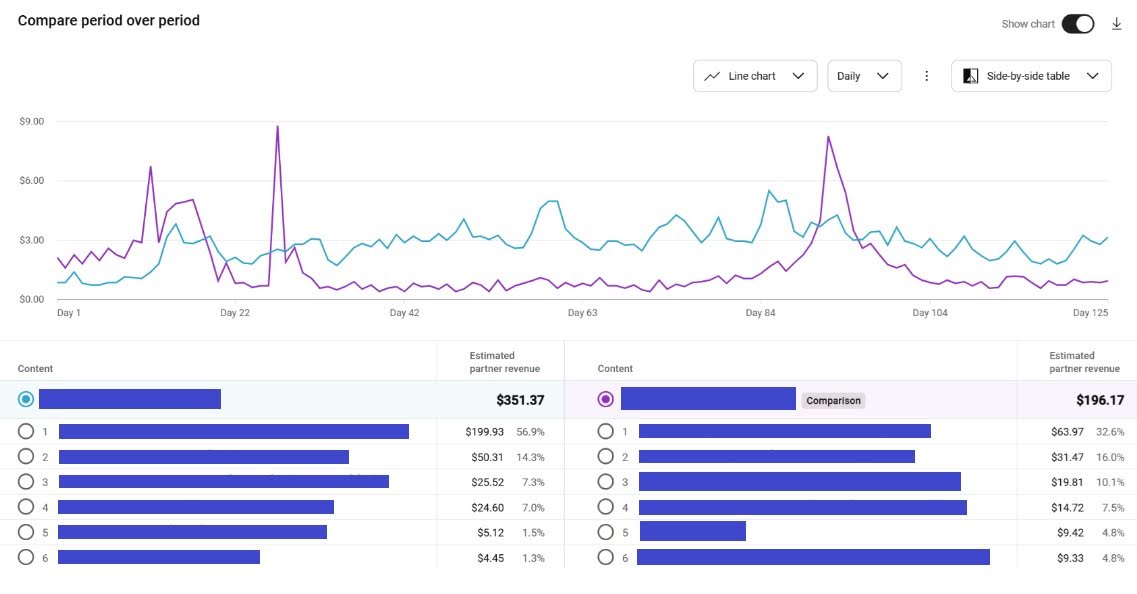Open left table row 2 content title
The height and width of the screenshot is (594, 1137).
204,457
